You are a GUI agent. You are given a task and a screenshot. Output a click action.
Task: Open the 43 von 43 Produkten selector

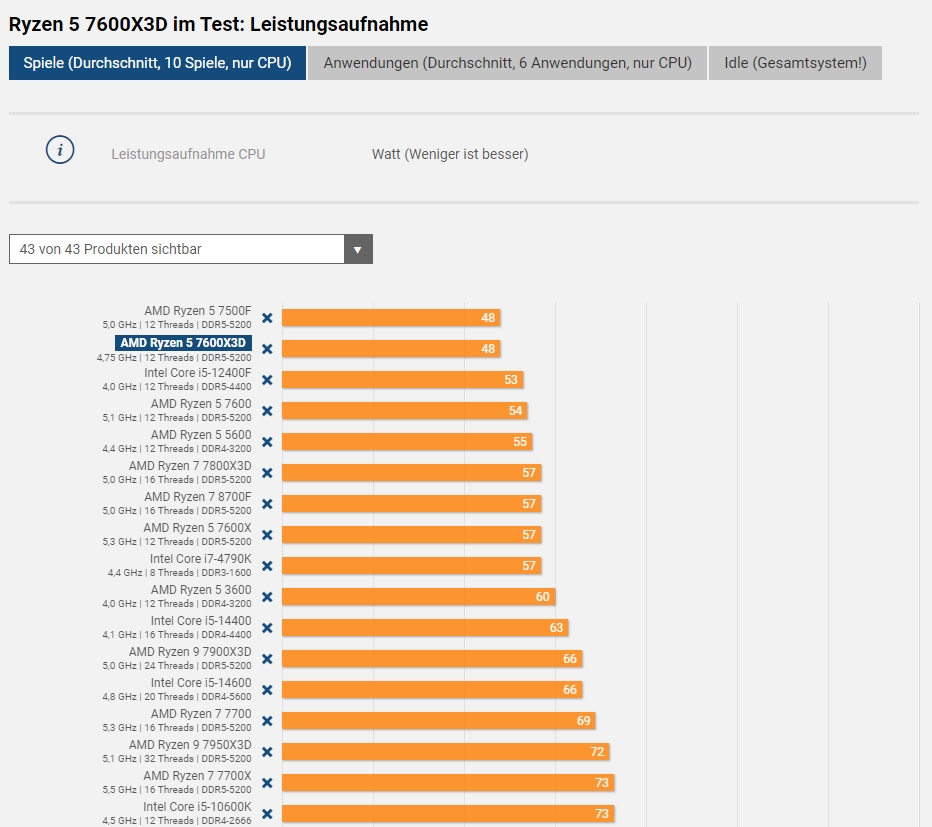(x=191, y=249)
